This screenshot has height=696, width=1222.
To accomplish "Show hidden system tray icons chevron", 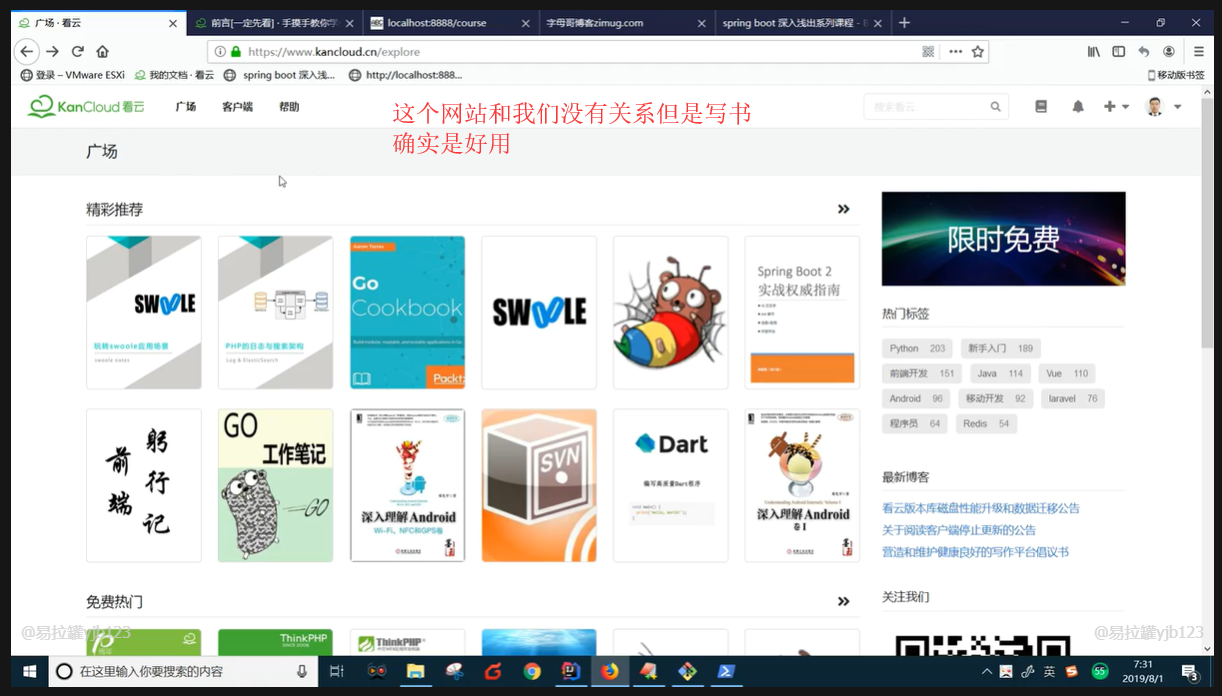I will pyautogui.click(x=987, y=671).
